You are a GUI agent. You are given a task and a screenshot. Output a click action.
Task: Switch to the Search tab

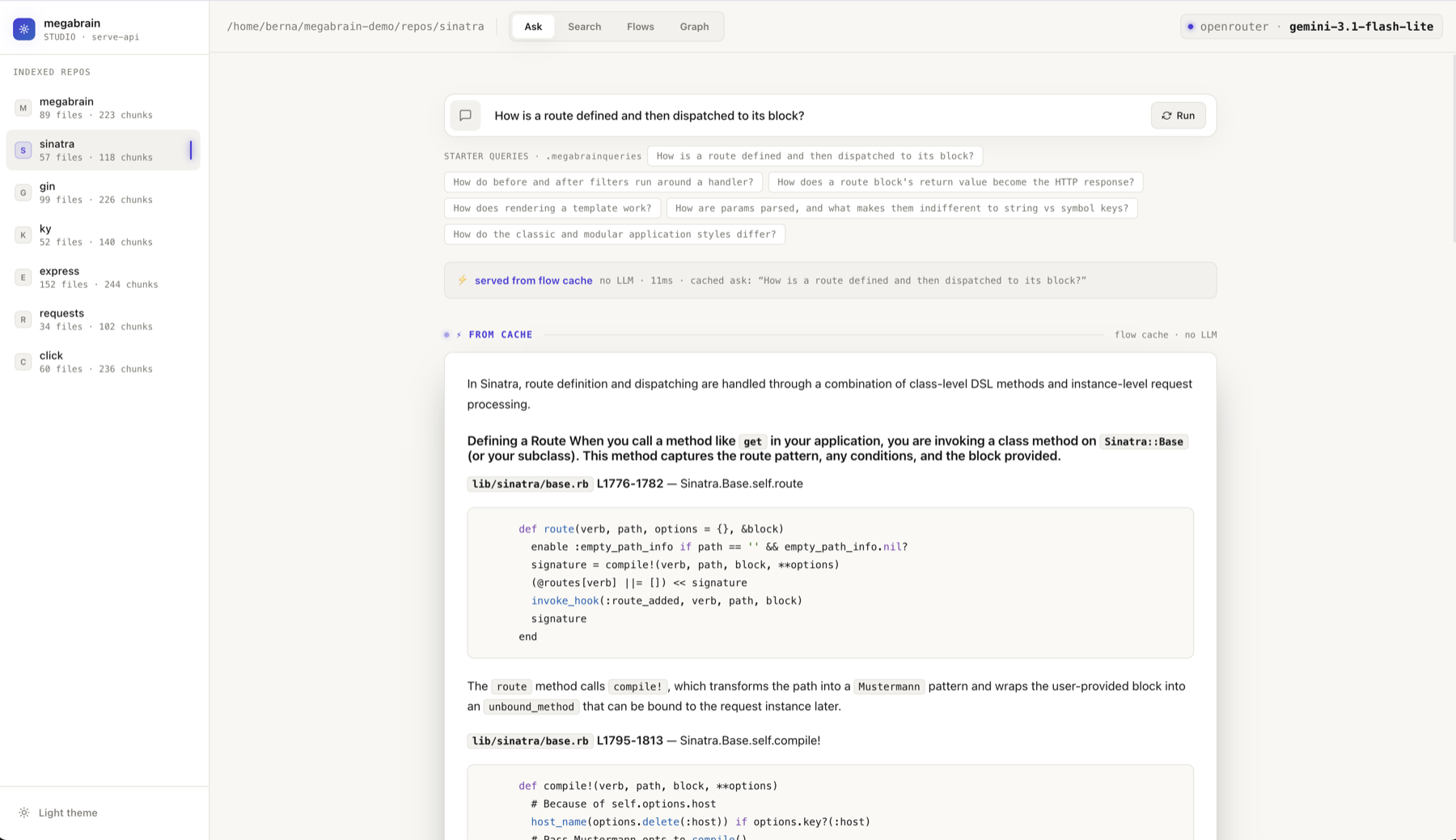point(584,27)
